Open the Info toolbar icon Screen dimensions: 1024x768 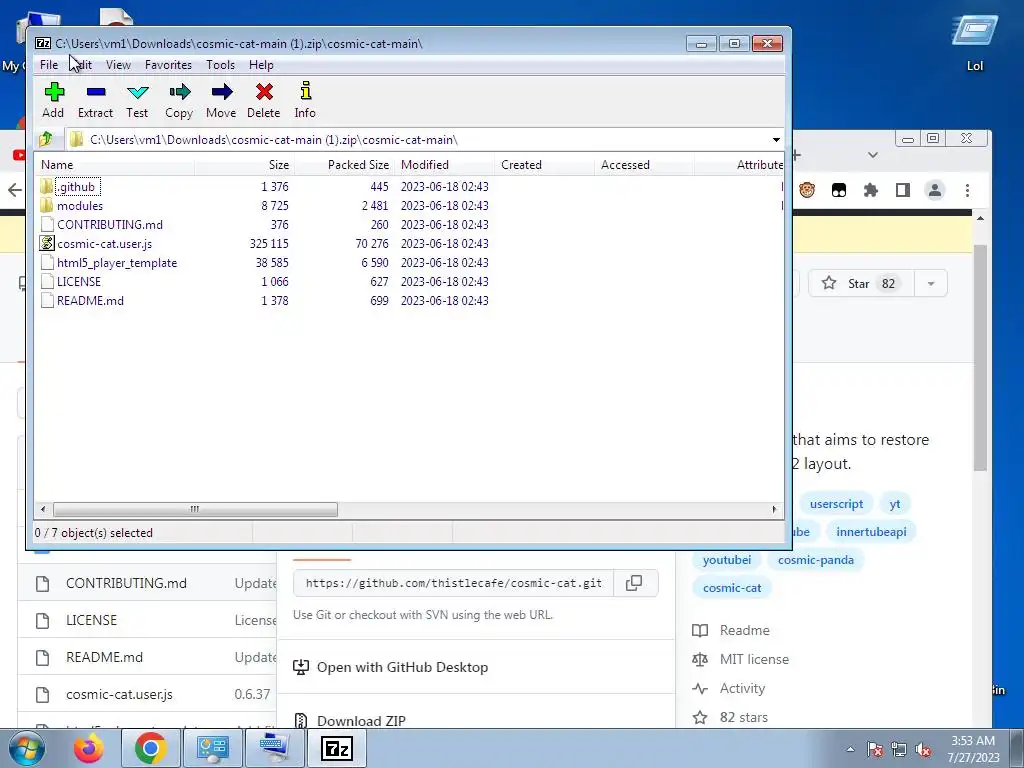point(305,100)
